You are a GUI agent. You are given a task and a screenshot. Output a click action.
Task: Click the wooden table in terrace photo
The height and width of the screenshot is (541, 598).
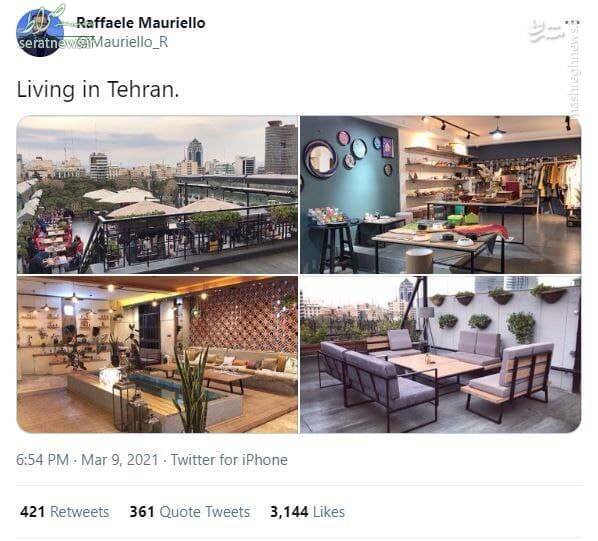[x=435, y=365]
